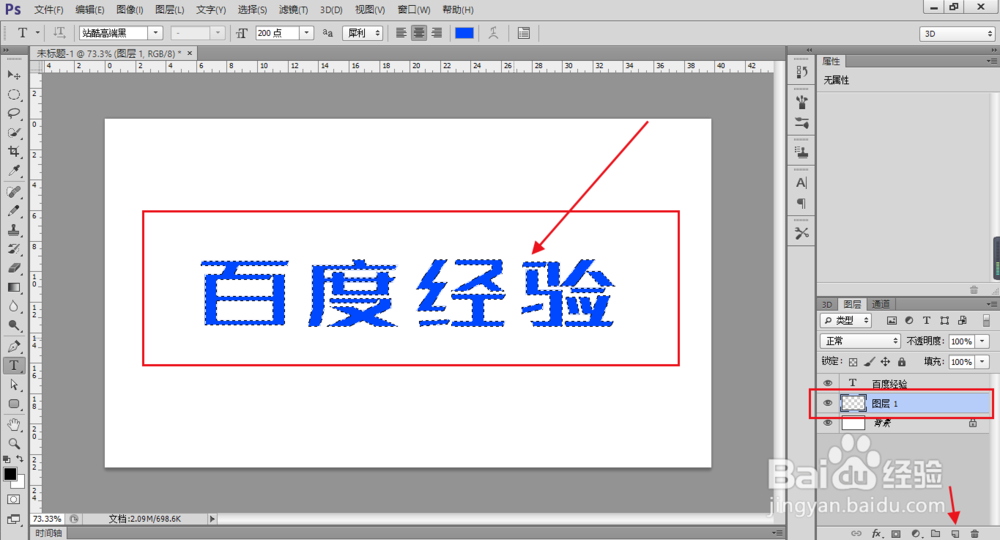This screenshot has height=540, width=1000.
Task: Switch to the 通道 tab
Action: point(881,304)
